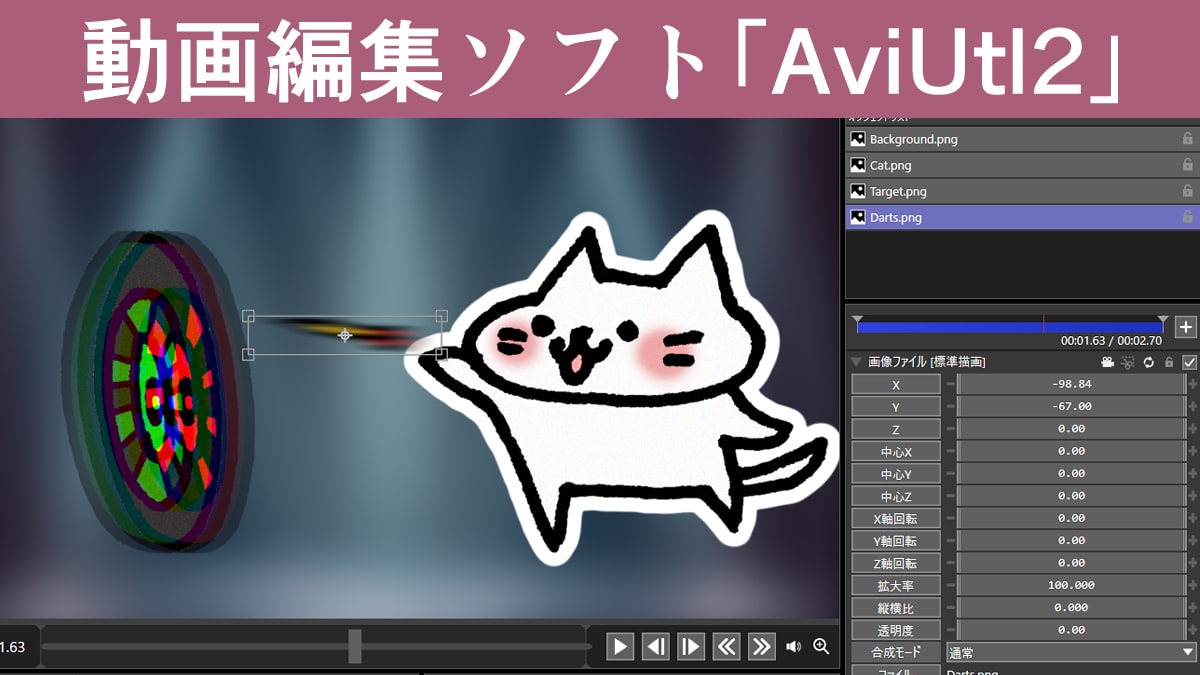Click the 透明度 parameter button
Image resolution: width=1200 pixels, height=675 pixels.
coord(896,631)
